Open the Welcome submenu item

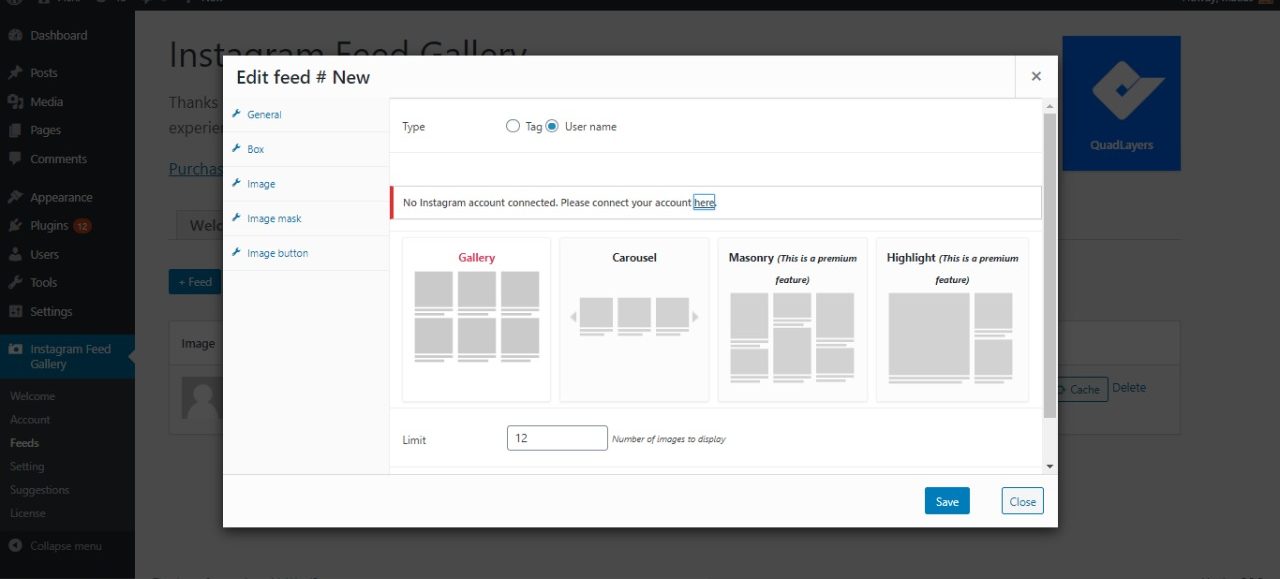(32, 396)
